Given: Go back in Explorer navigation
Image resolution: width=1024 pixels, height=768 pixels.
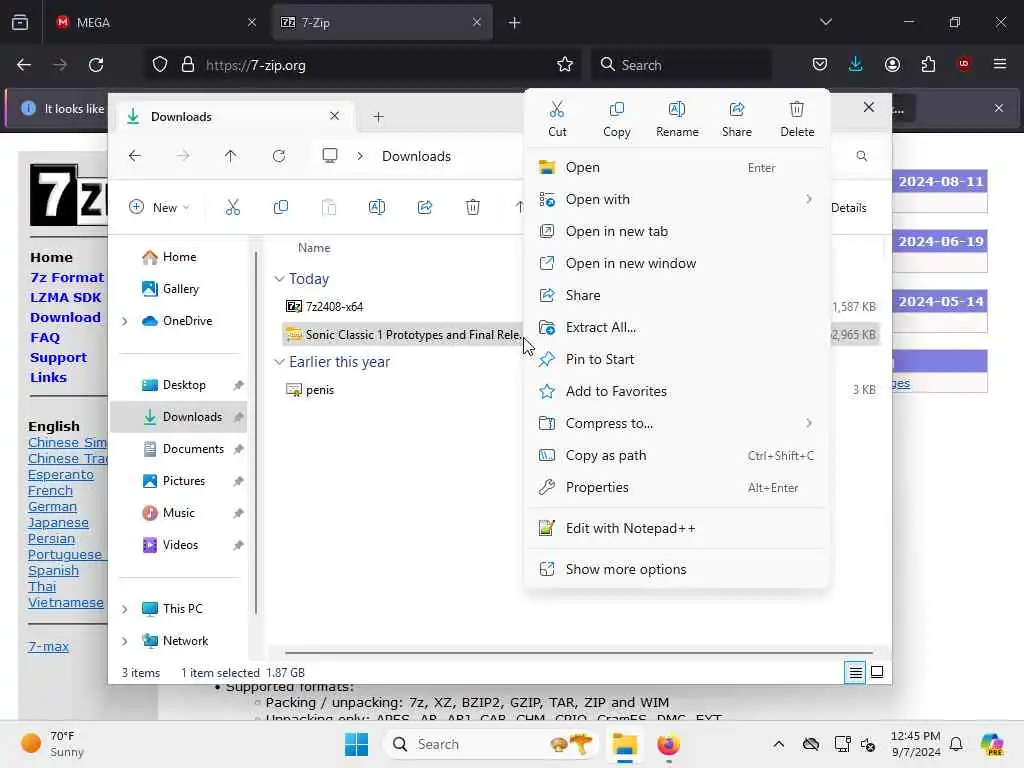Looking at the screenshot, I should [135, 156].
